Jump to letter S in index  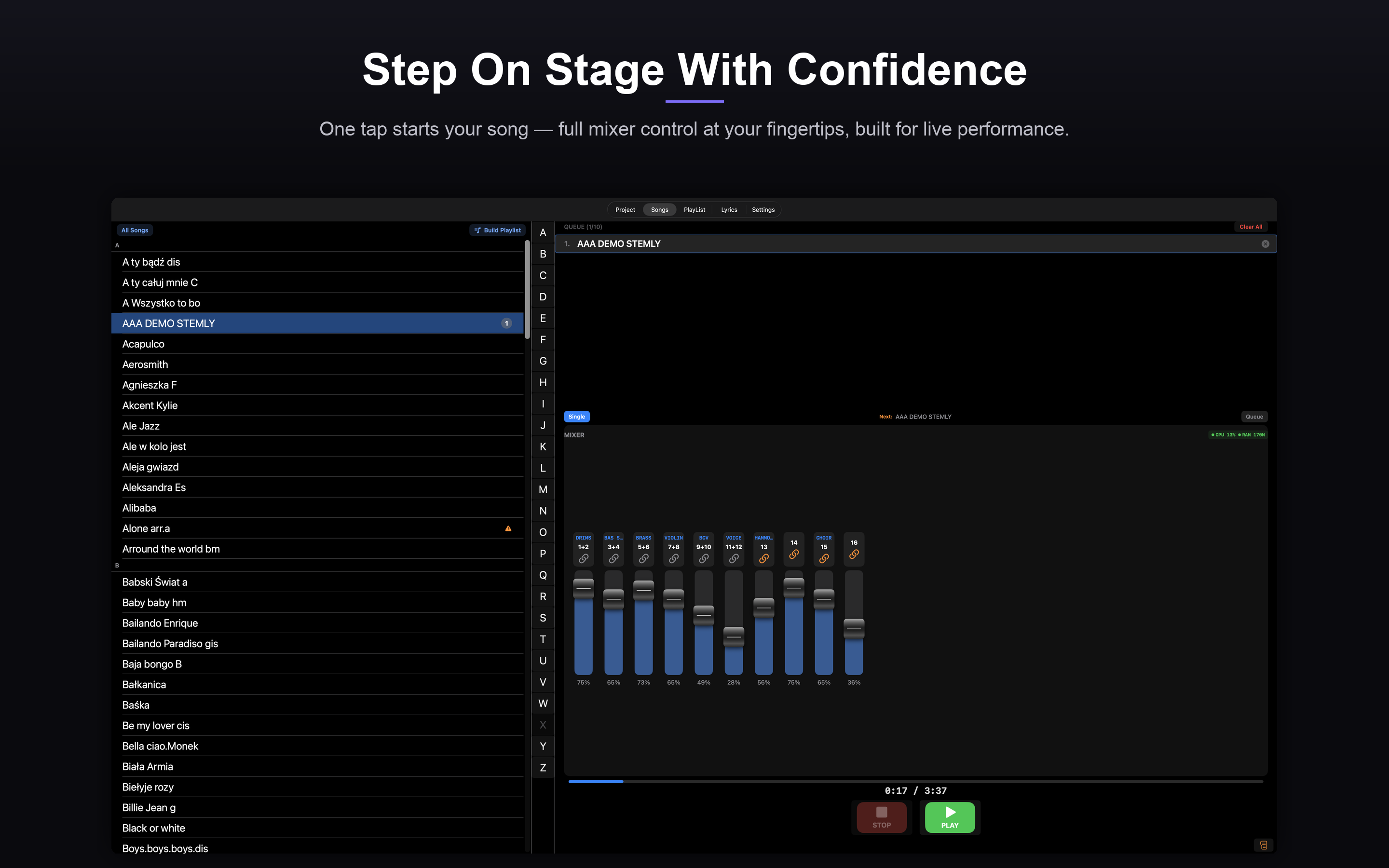pos(543,618)
